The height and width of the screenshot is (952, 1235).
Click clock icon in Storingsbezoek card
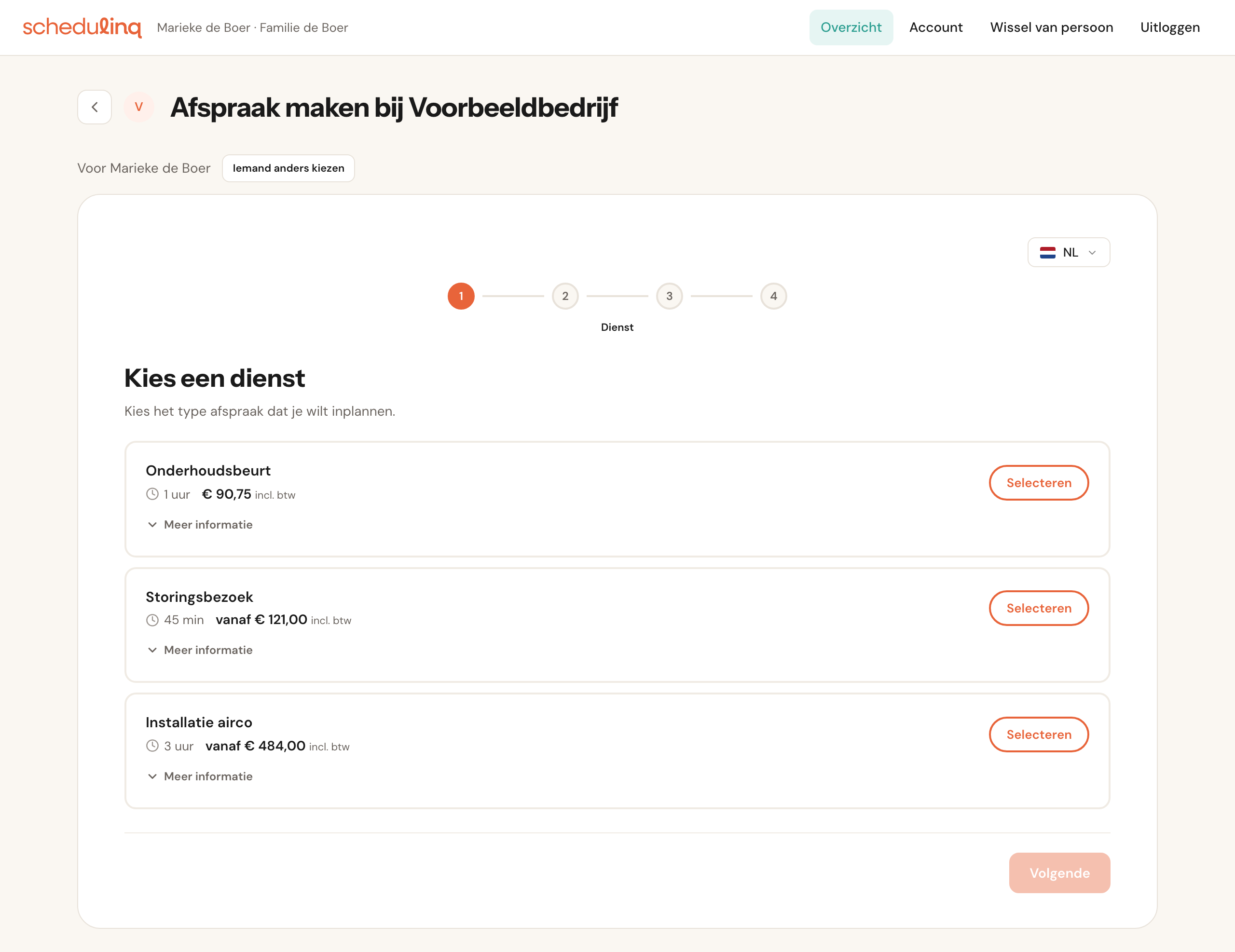tap(152, 620)
